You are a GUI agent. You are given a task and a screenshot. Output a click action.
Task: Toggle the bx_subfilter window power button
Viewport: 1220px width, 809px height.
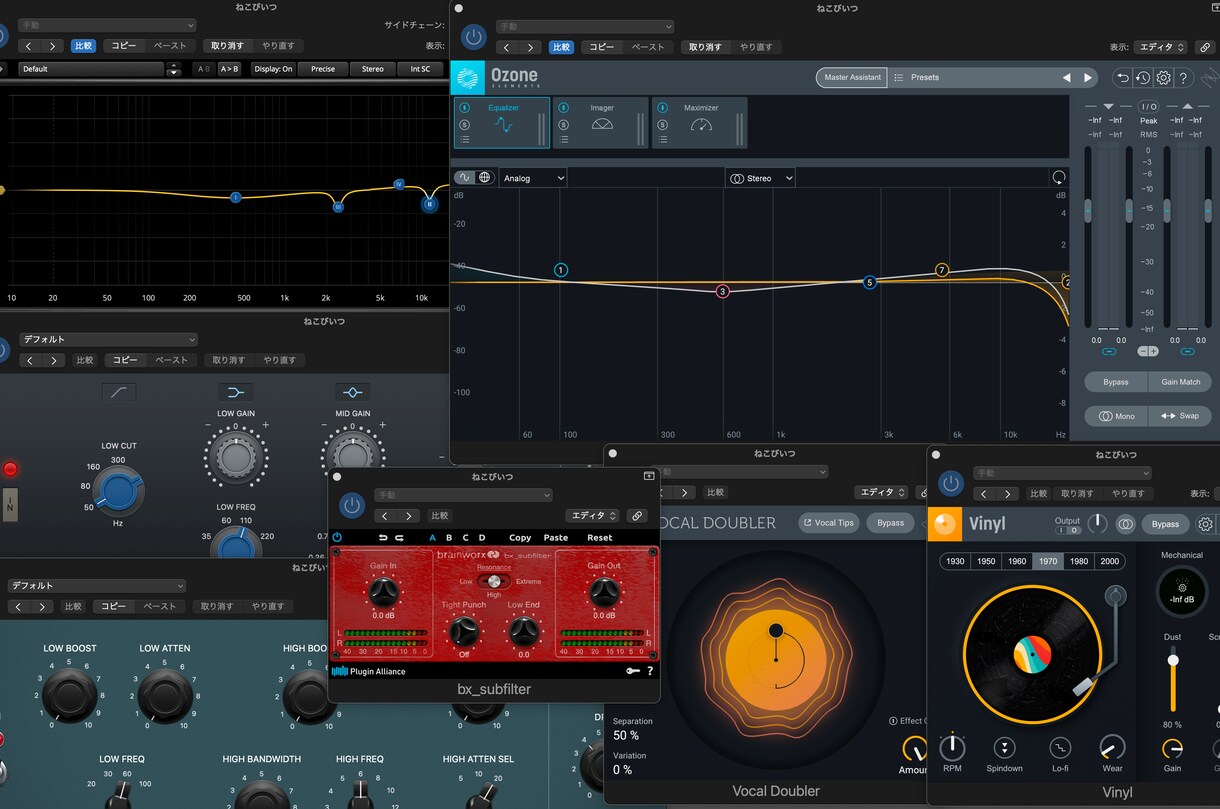(351, 506)
